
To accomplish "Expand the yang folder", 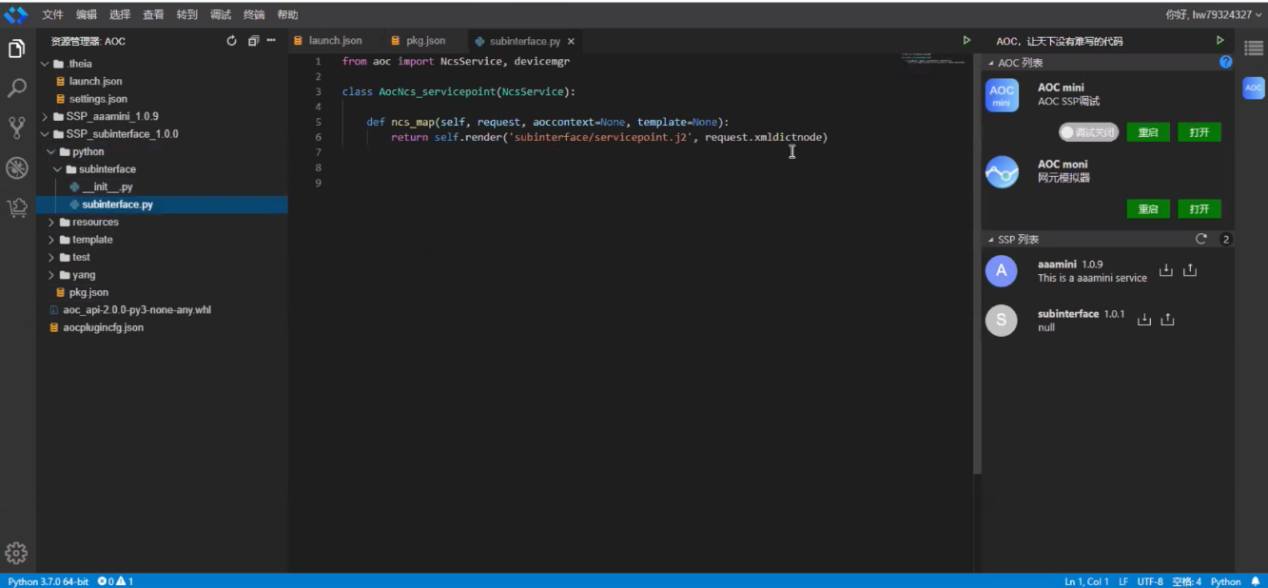I will [51, 275].
